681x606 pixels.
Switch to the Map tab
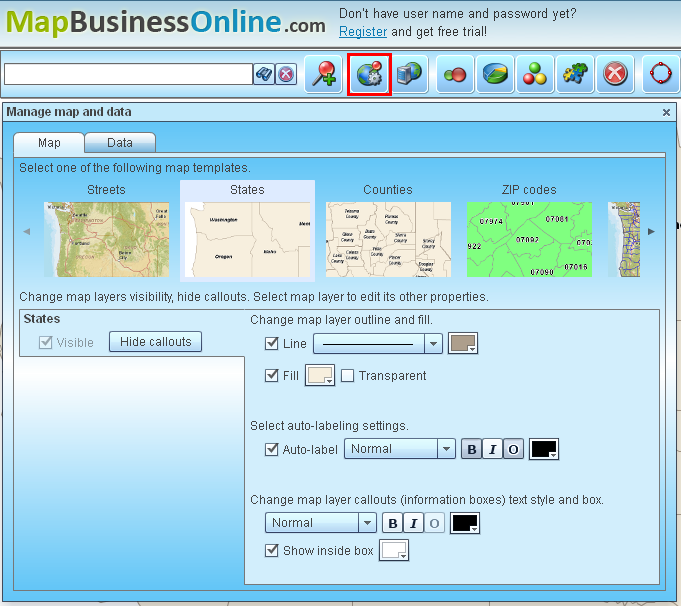[49, 143]
